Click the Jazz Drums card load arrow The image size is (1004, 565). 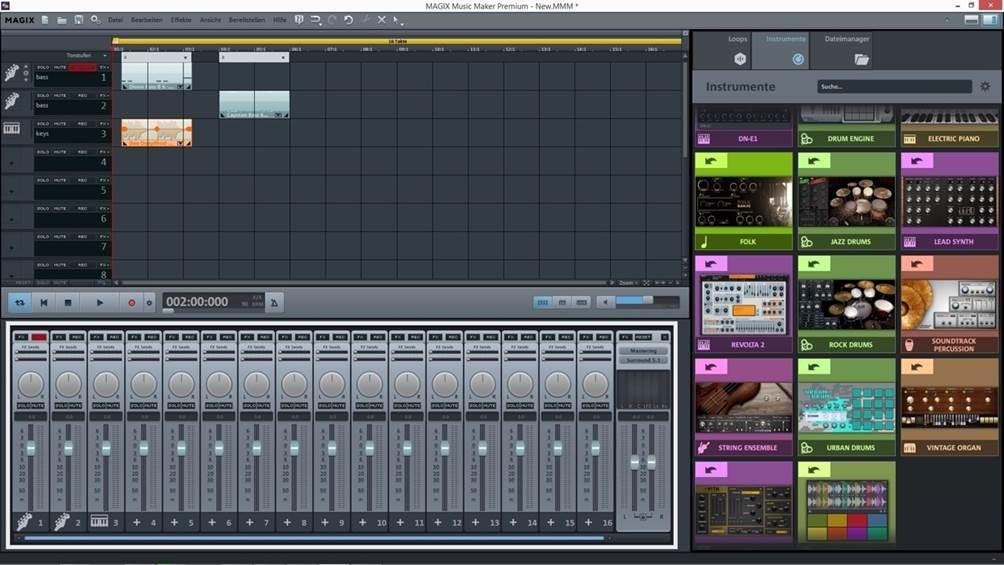[x=814, y=160]
